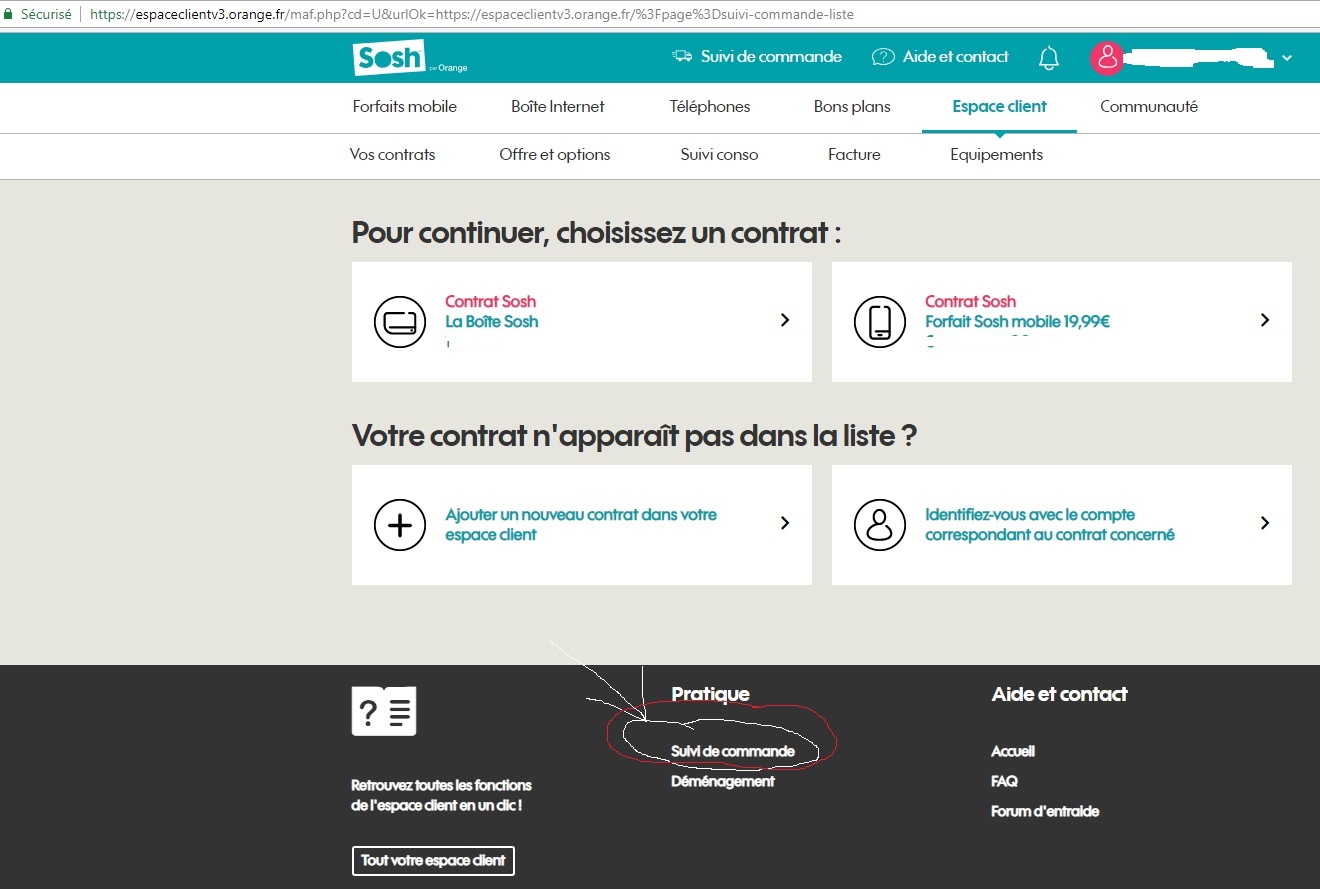1320x889 pixels.
Task: Select Facture in the submenu
Action: pyautogui.click(x=854, y=154)
